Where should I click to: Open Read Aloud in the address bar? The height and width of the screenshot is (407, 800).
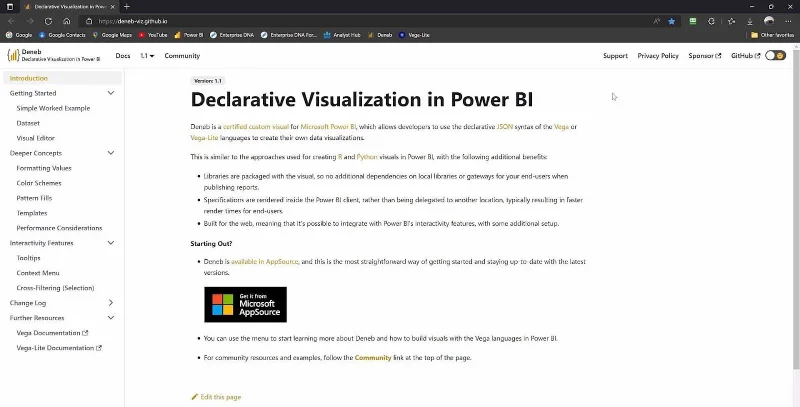pos(657,21)
